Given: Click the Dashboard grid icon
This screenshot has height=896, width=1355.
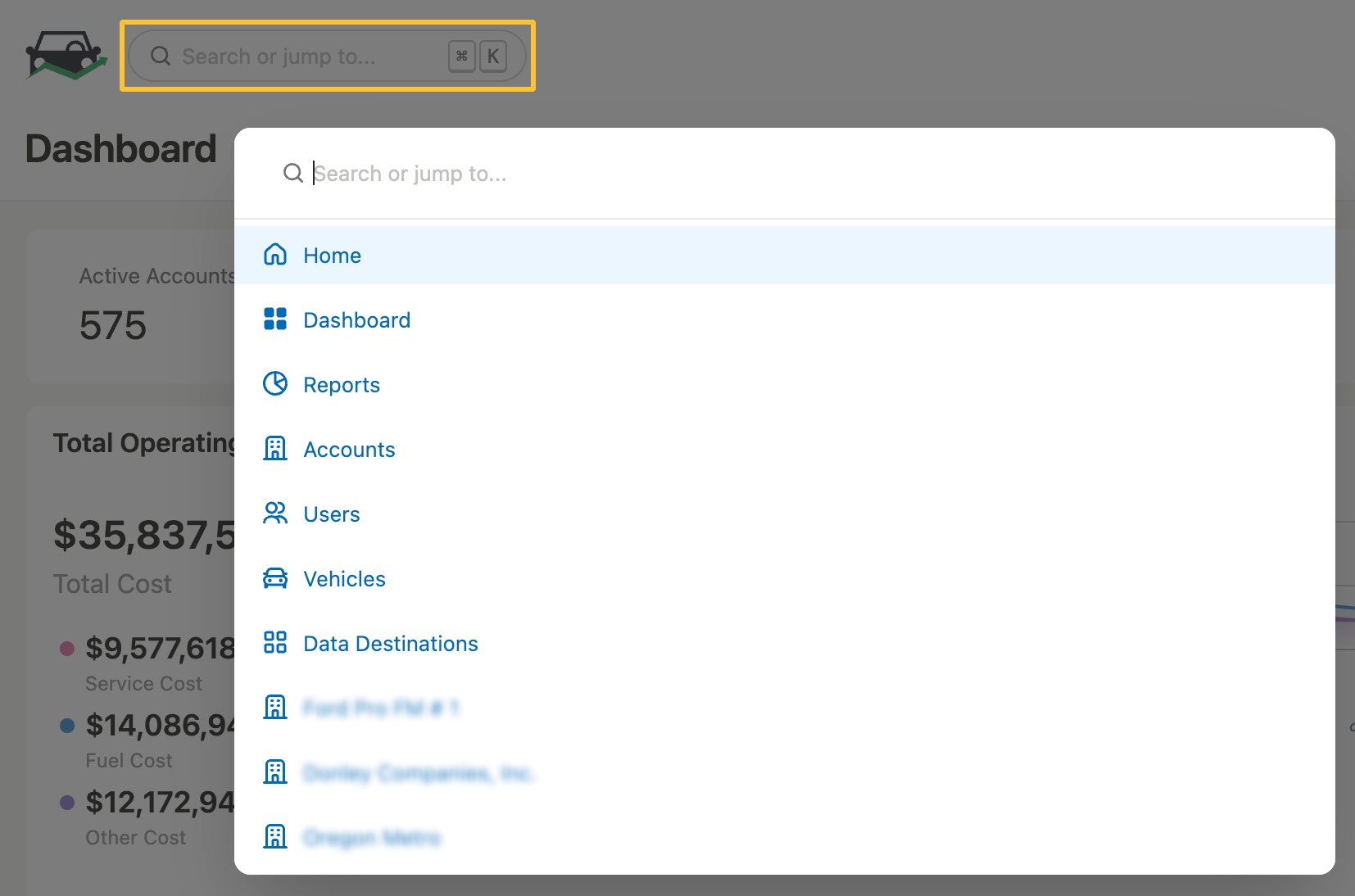Looking at the screenshot, I should pyautogui.click(x=275, y=319).
